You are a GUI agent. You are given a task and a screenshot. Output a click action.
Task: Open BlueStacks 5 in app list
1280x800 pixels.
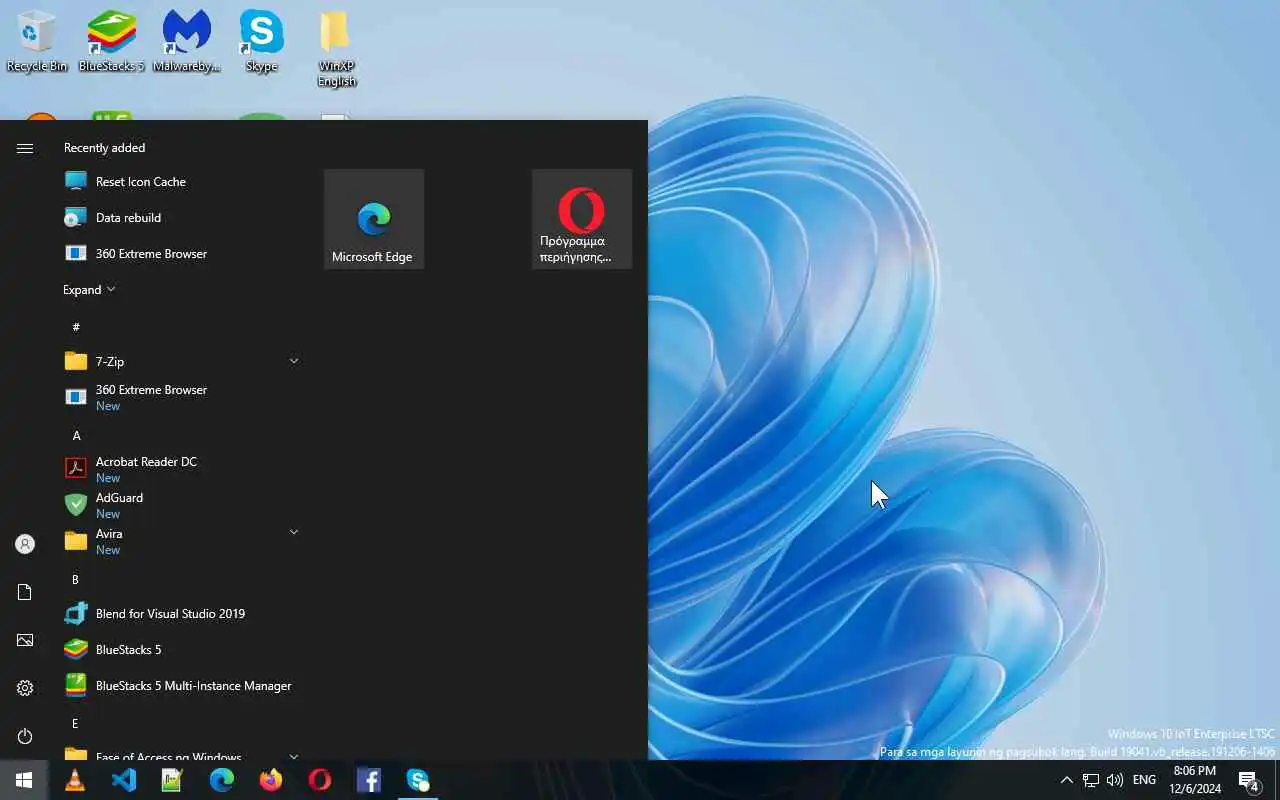click(180, 650)
